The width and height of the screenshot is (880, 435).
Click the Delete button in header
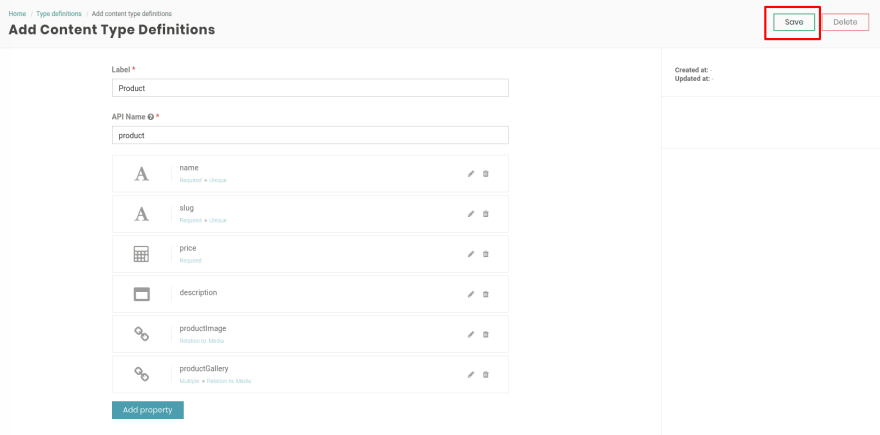pyautogui.click(x=845, y=22)
